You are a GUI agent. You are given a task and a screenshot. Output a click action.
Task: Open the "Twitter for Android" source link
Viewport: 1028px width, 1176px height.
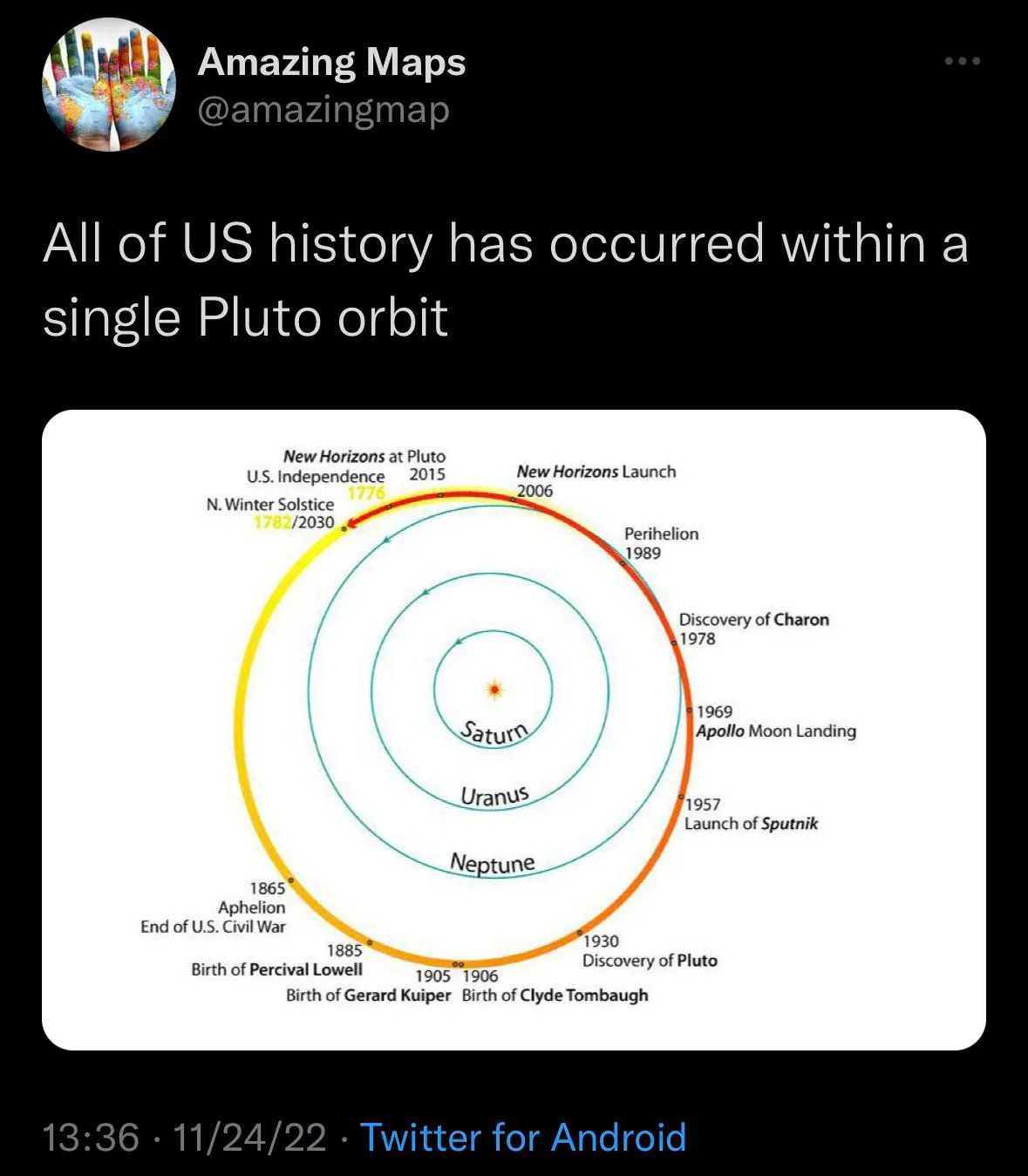coord(523,1138)
